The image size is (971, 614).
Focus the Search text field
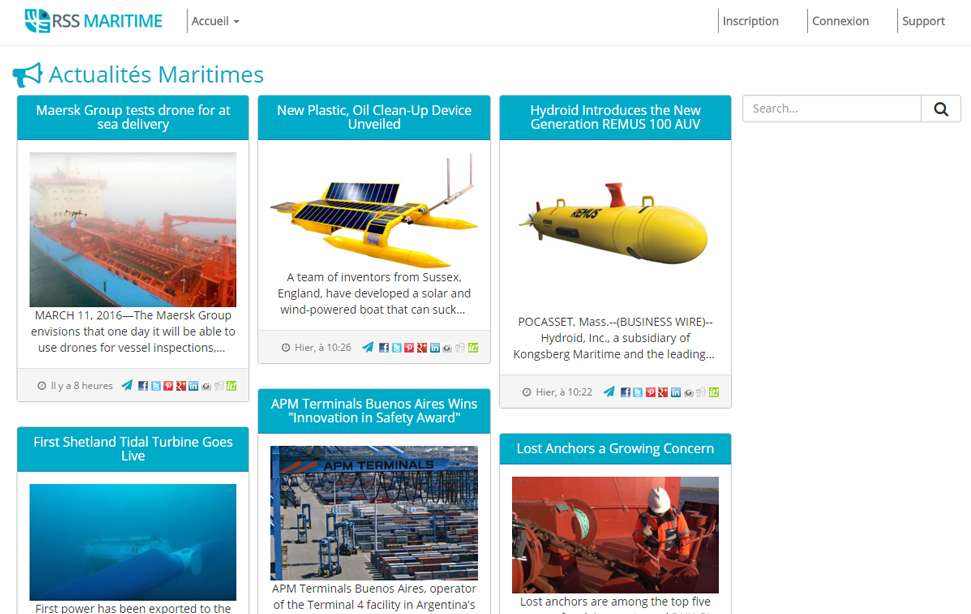pos(832,109)
